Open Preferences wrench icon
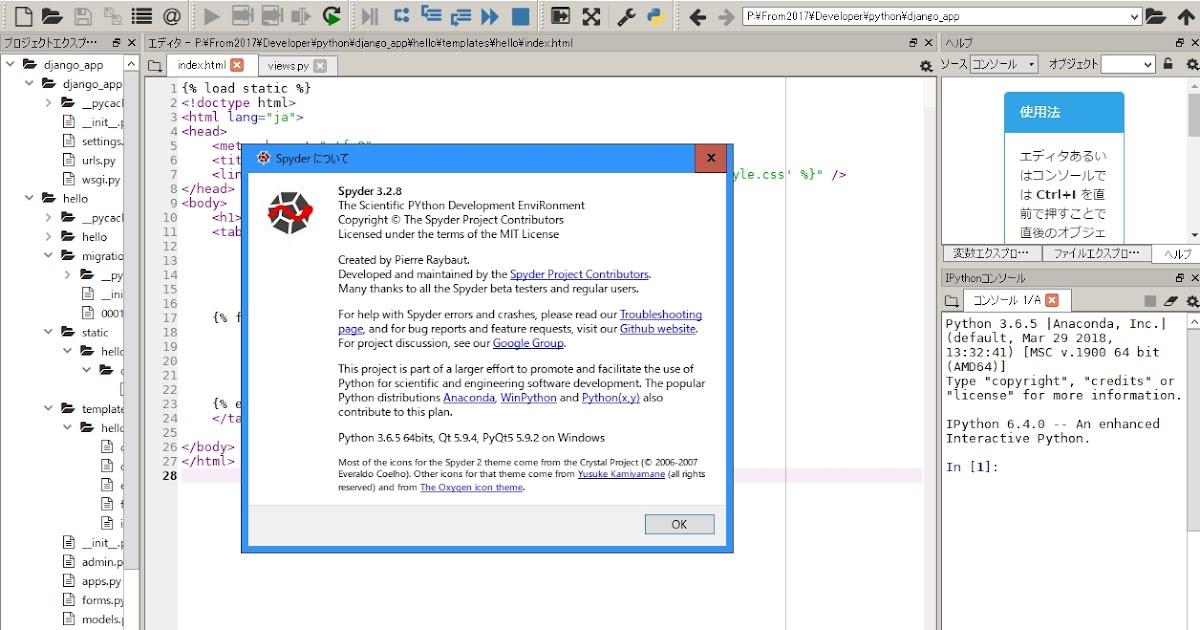The image size is (1200, 630). (x=627, y=16)
